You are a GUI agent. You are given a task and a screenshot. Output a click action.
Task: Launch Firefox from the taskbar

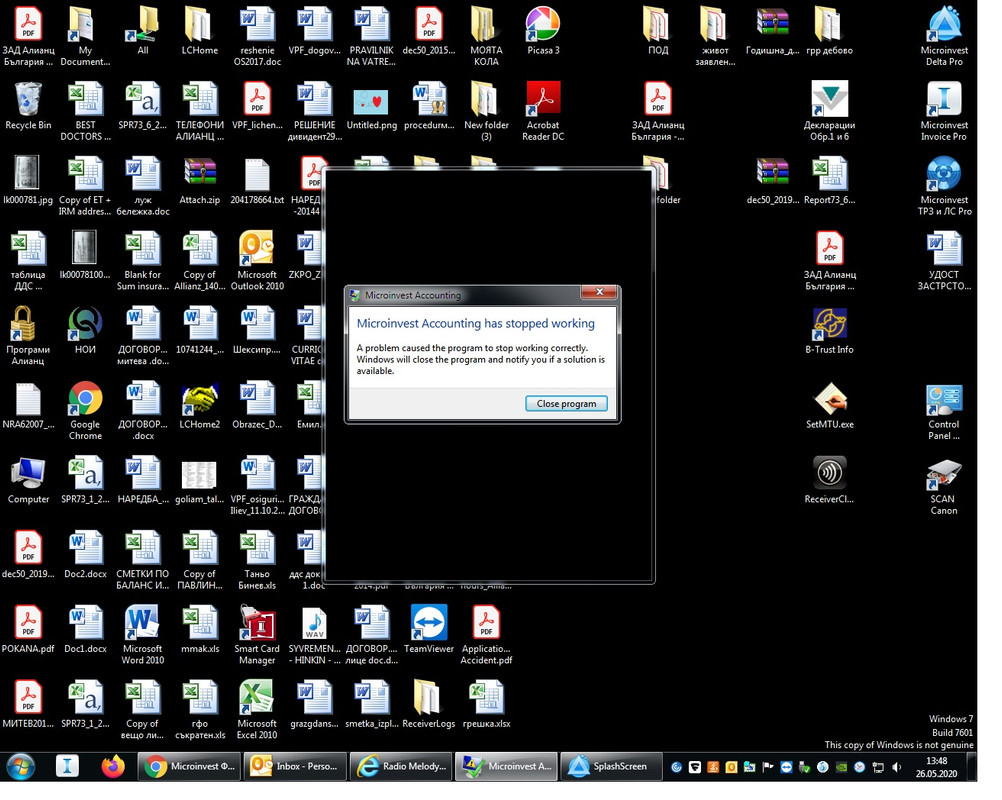pyautogui.click(x=113, y=766)
